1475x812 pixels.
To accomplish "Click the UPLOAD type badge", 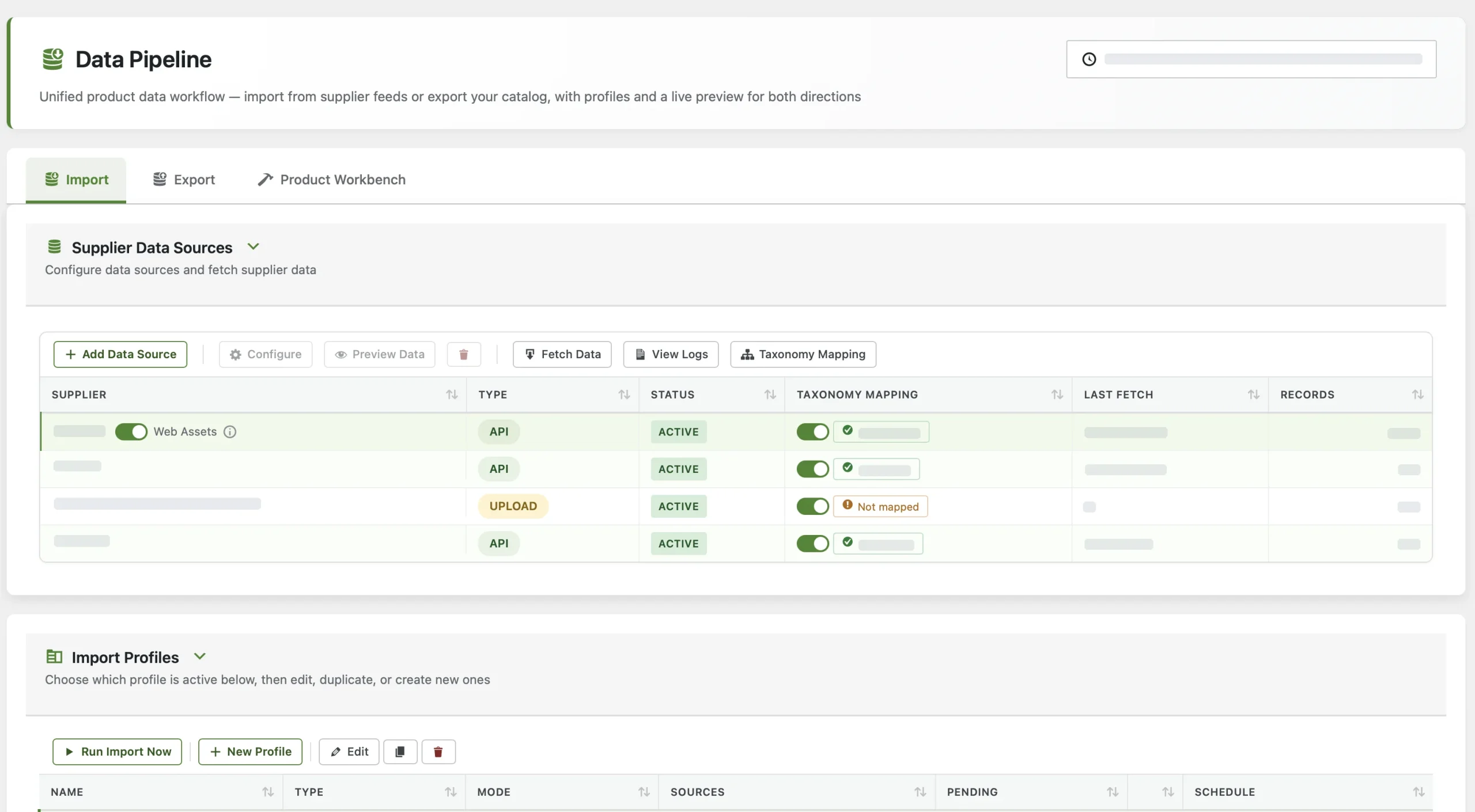I will (x=513, y=506).
